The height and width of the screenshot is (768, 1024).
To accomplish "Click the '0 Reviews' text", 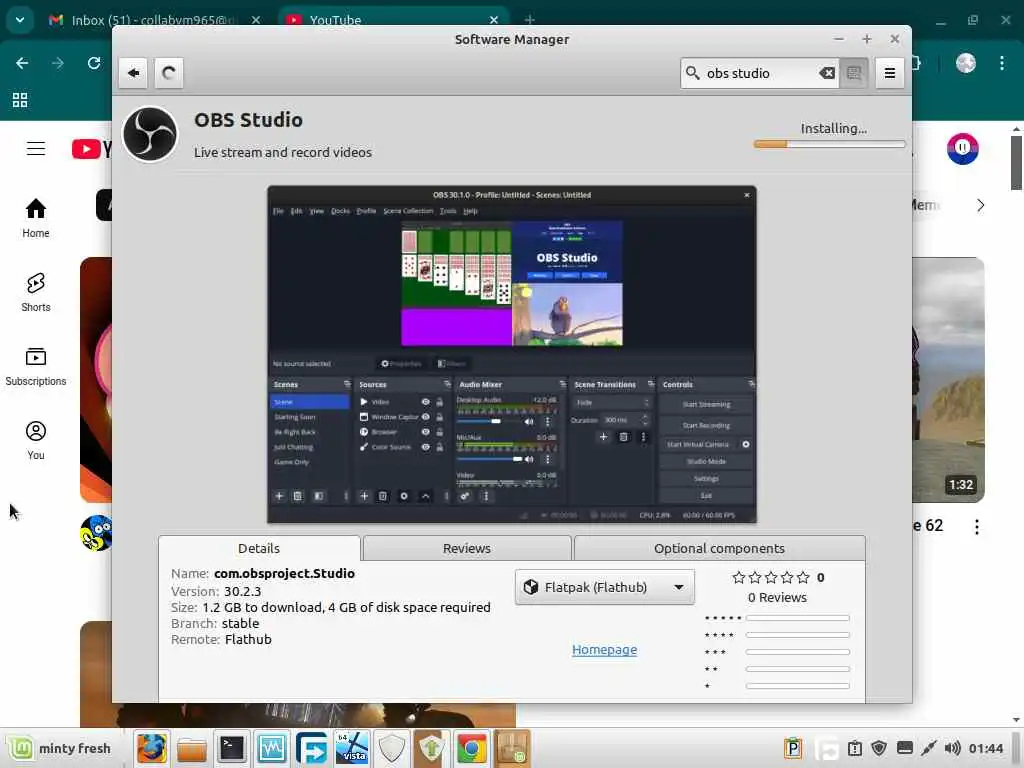I will [777, 598].
